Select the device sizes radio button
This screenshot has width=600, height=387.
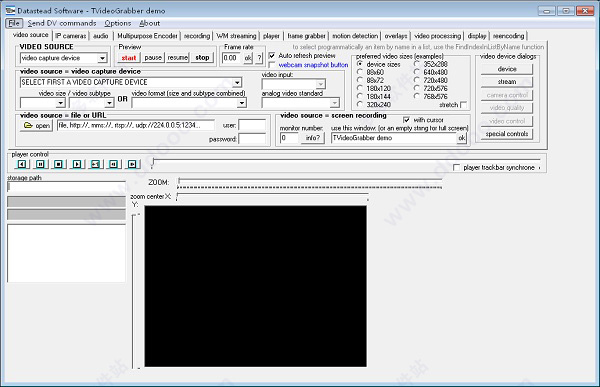pyautogui.click(x=360, y=64)
